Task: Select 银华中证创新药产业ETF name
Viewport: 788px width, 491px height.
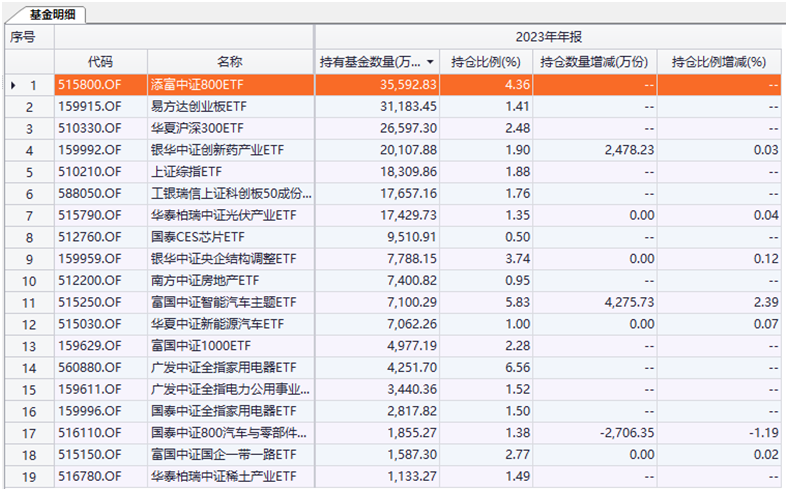Action: point(217,150)
